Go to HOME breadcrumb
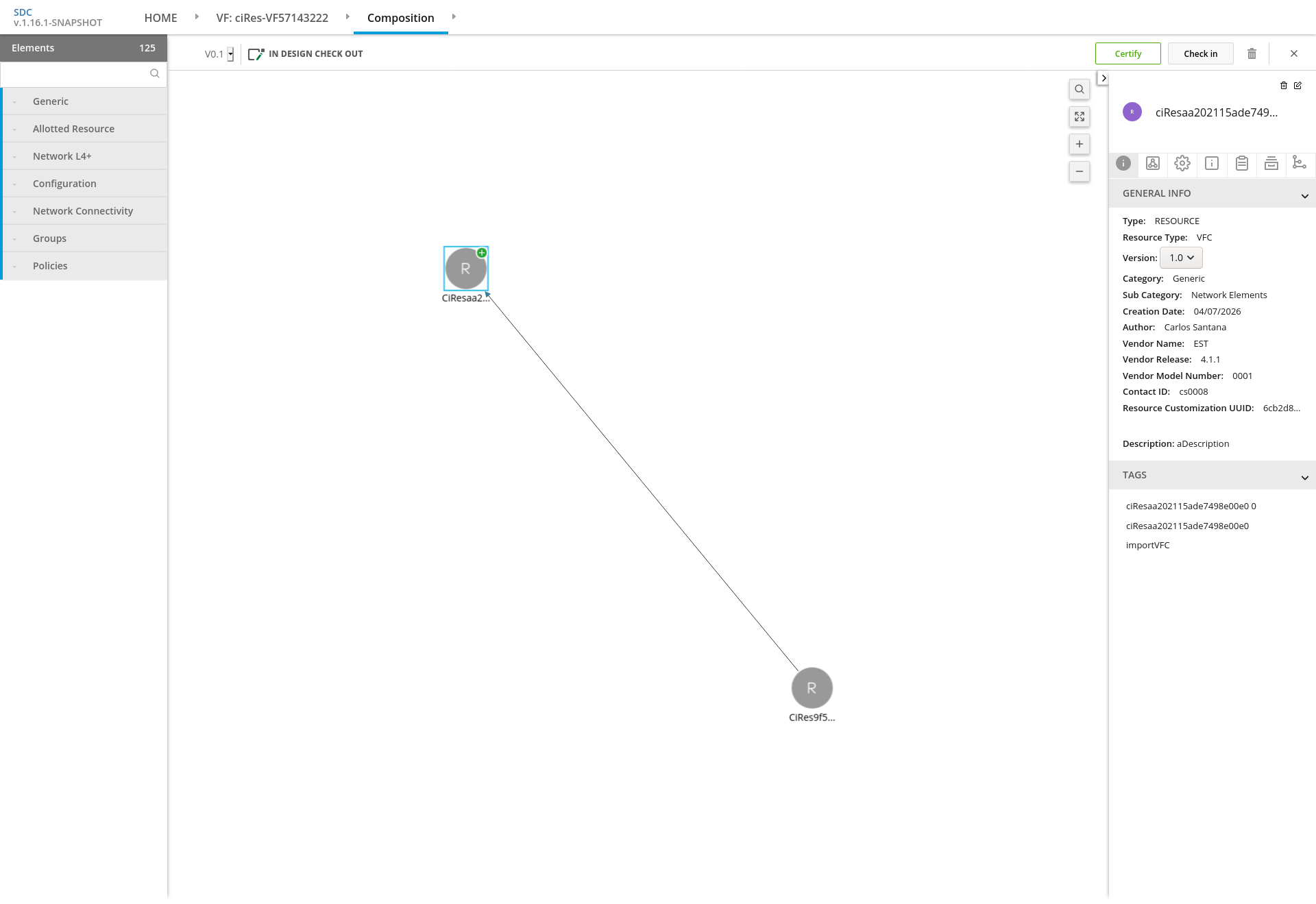The height and width of the screenshot is (904, 1316). (x=160, y=18)
